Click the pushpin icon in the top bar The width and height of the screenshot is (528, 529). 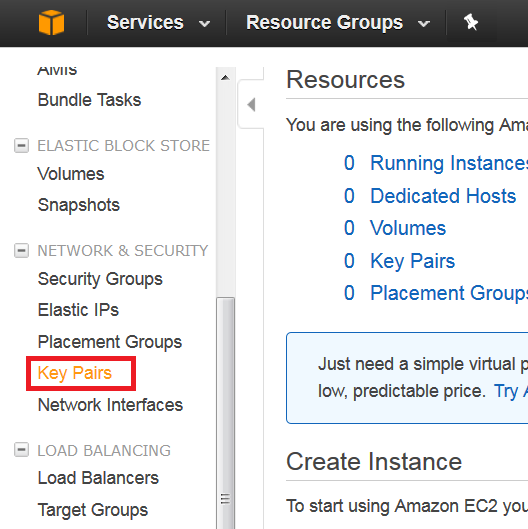[471, 22]
